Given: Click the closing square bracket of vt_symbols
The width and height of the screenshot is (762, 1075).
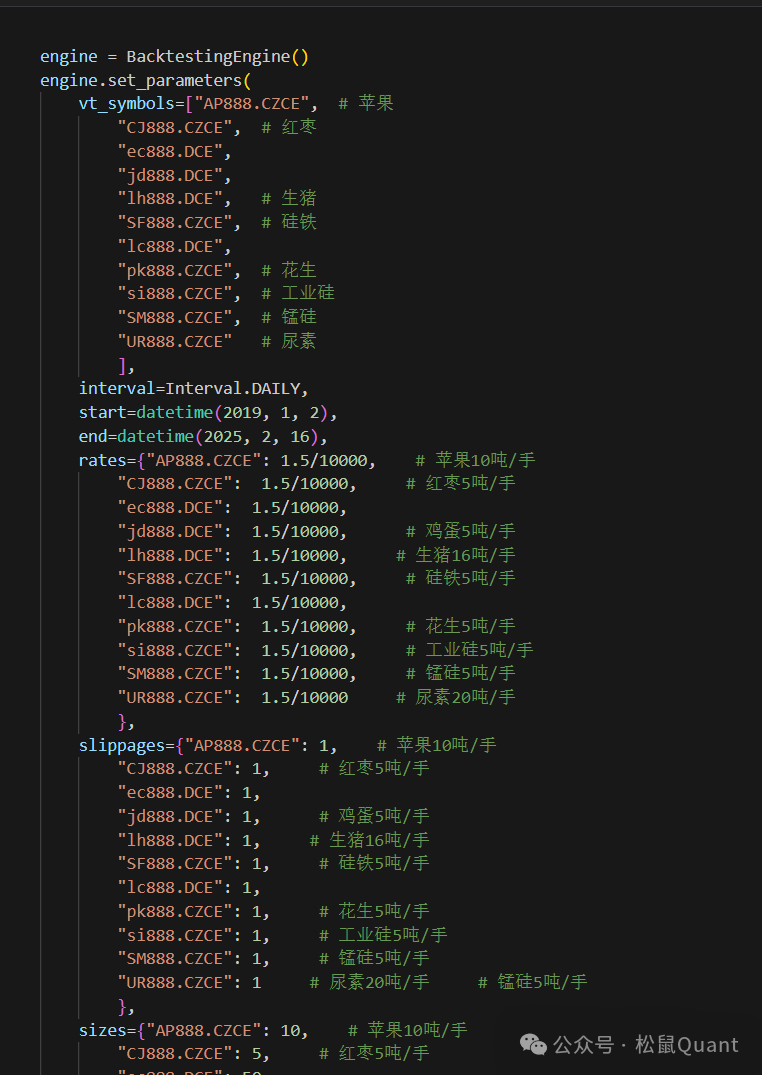Looking at the screenshot, I should coord(122,365).
